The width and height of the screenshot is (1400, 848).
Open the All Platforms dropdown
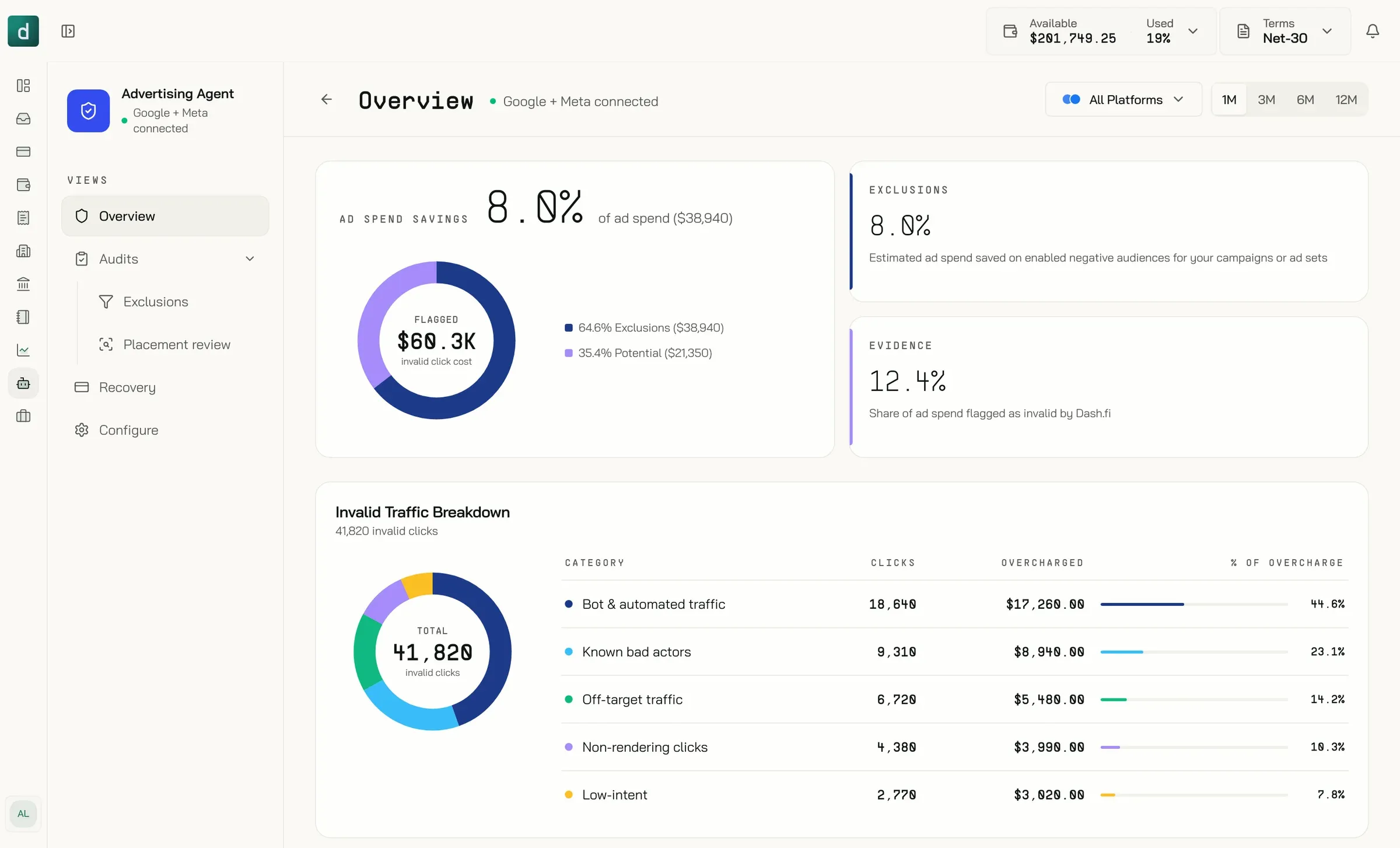pos(1123,100)
